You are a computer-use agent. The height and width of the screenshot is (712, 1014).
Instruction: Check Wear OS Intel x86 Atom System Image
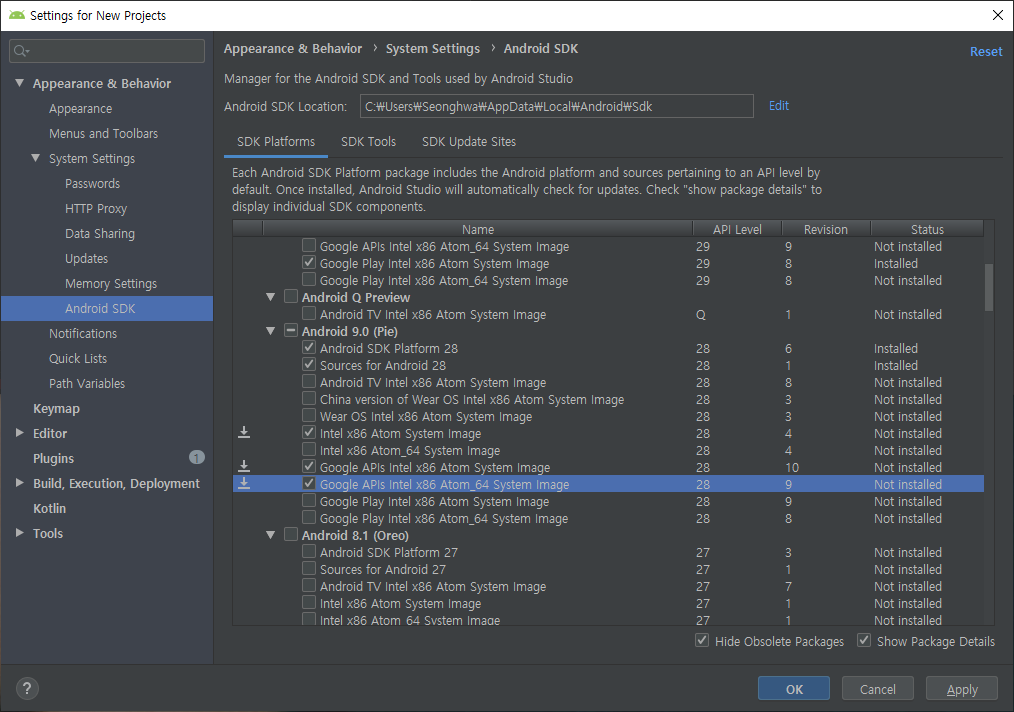point(309,415)
